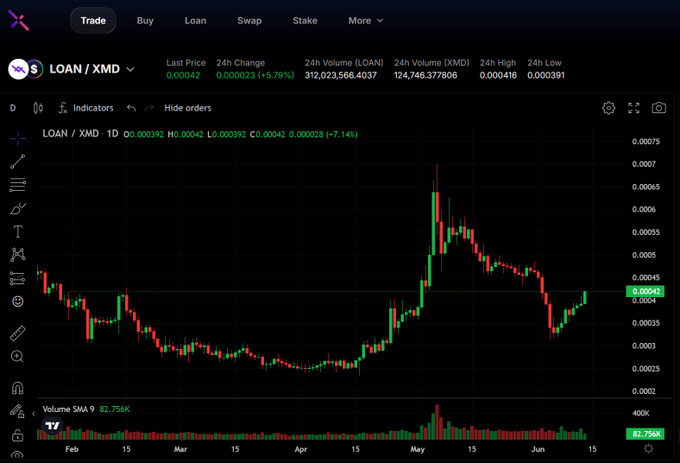This screenshot has width=680, height=463.
Task: Click the 24h High value 0.000416
Action: click(x=498, y=75)
